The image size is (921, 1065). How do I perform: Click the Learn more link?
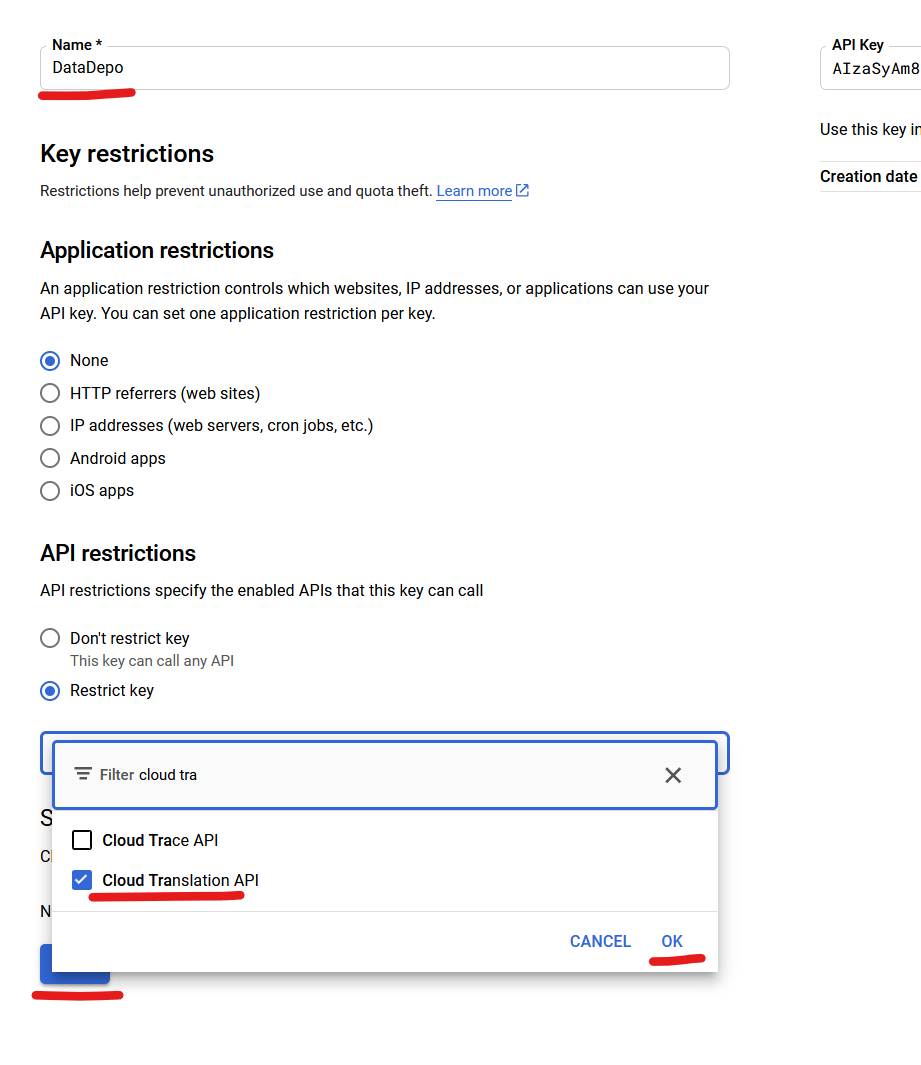click(474, 191)
